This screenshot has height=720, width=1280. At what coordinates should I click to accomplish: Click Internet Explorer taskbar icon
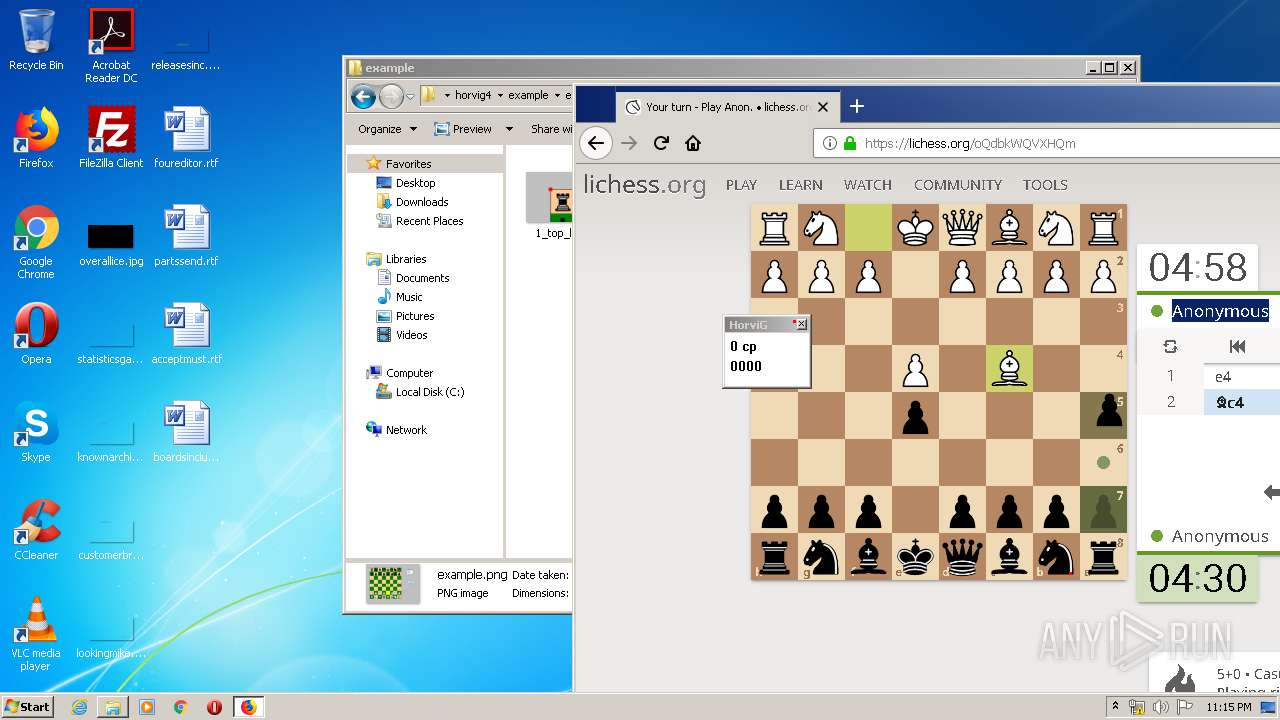(x=79, y=707)
